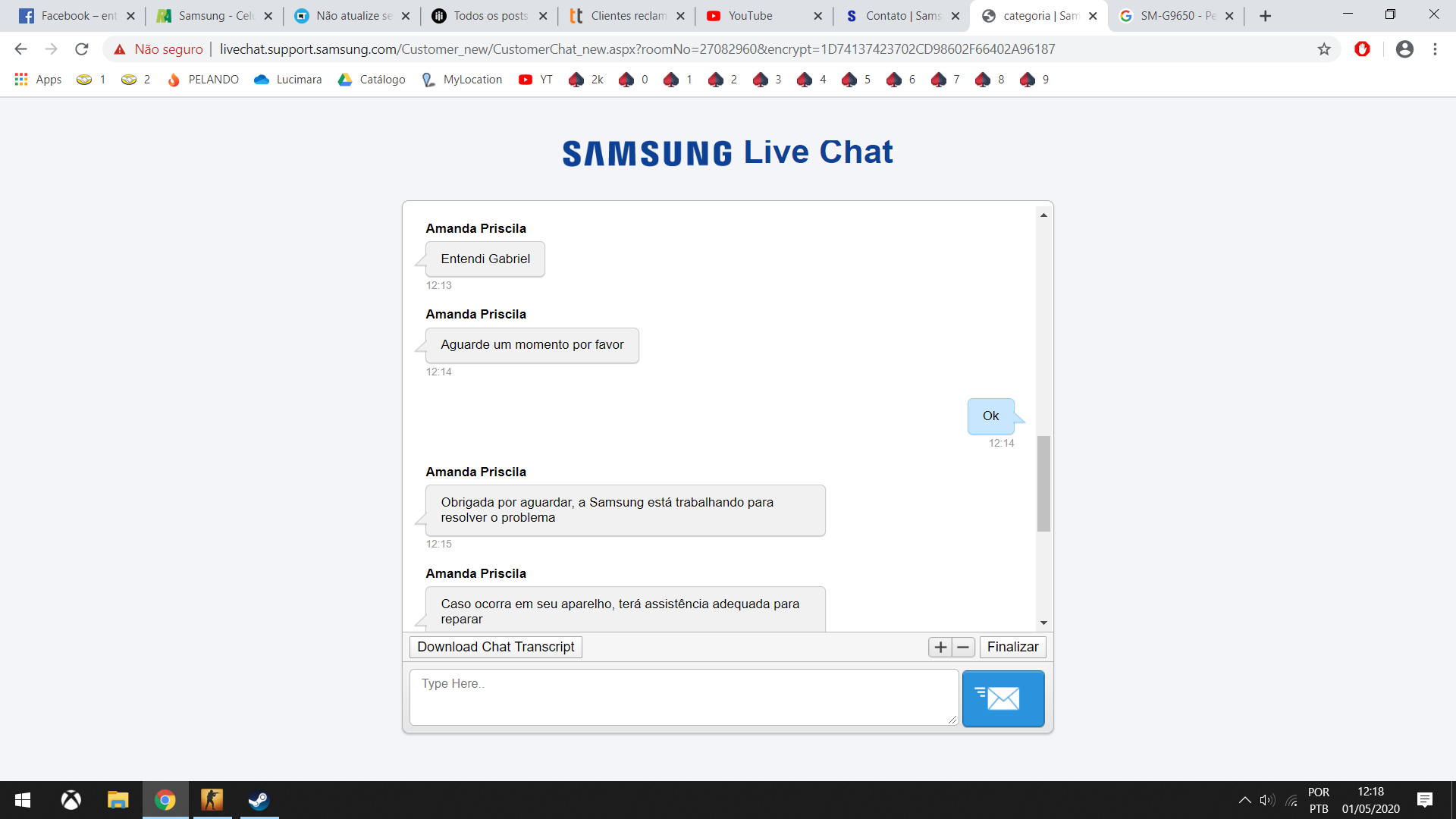Open the Windows Start menu
The height and width of the screenshot is (819, 1456).
[x=23, y=800]
